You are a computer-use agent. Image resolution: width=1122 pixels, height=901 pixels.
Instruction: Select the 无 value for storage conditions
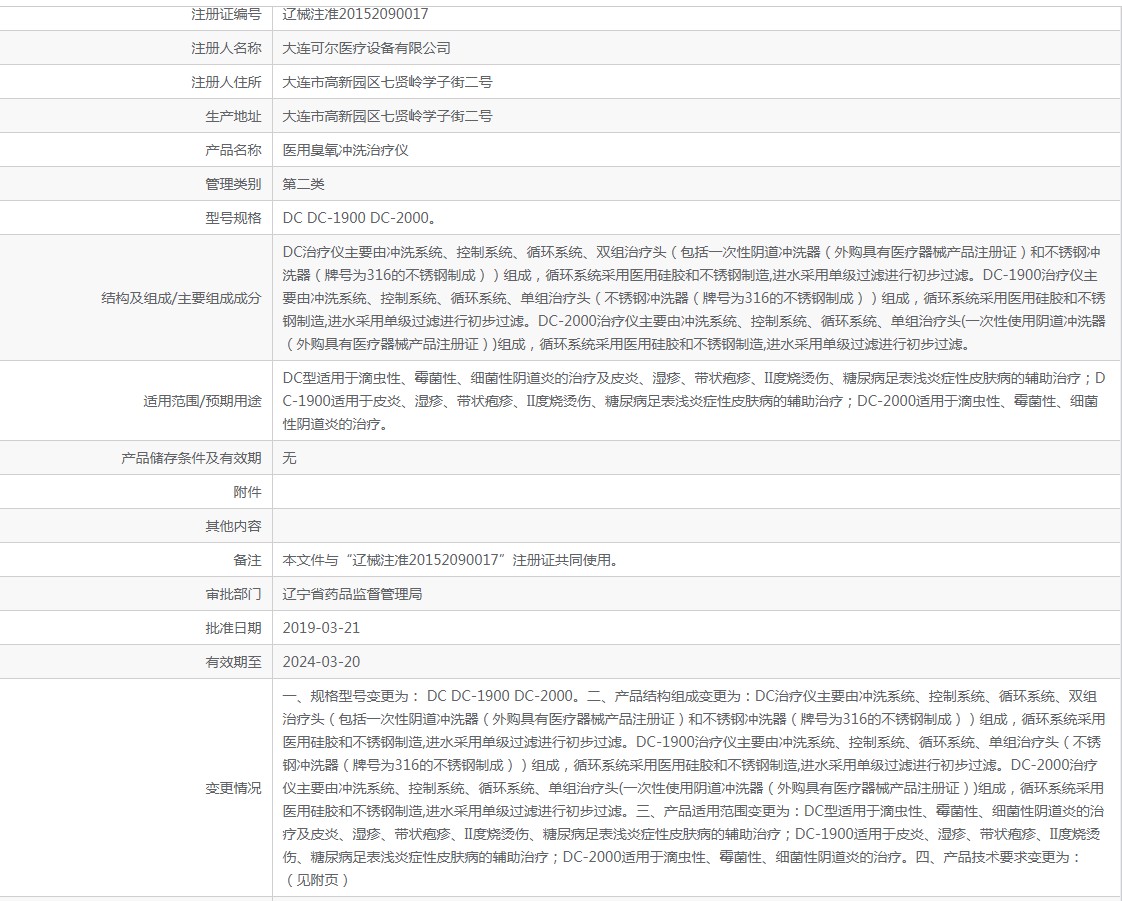click(289, 458)
